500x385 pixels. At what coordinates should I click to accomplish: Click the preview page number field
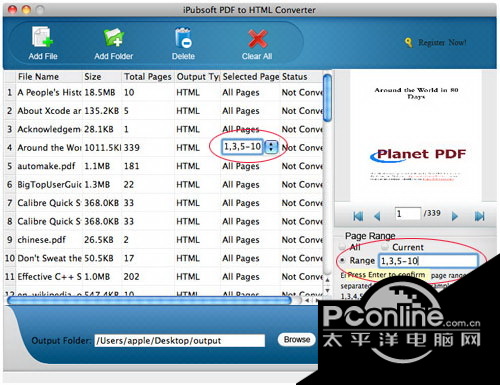[408, 213]
